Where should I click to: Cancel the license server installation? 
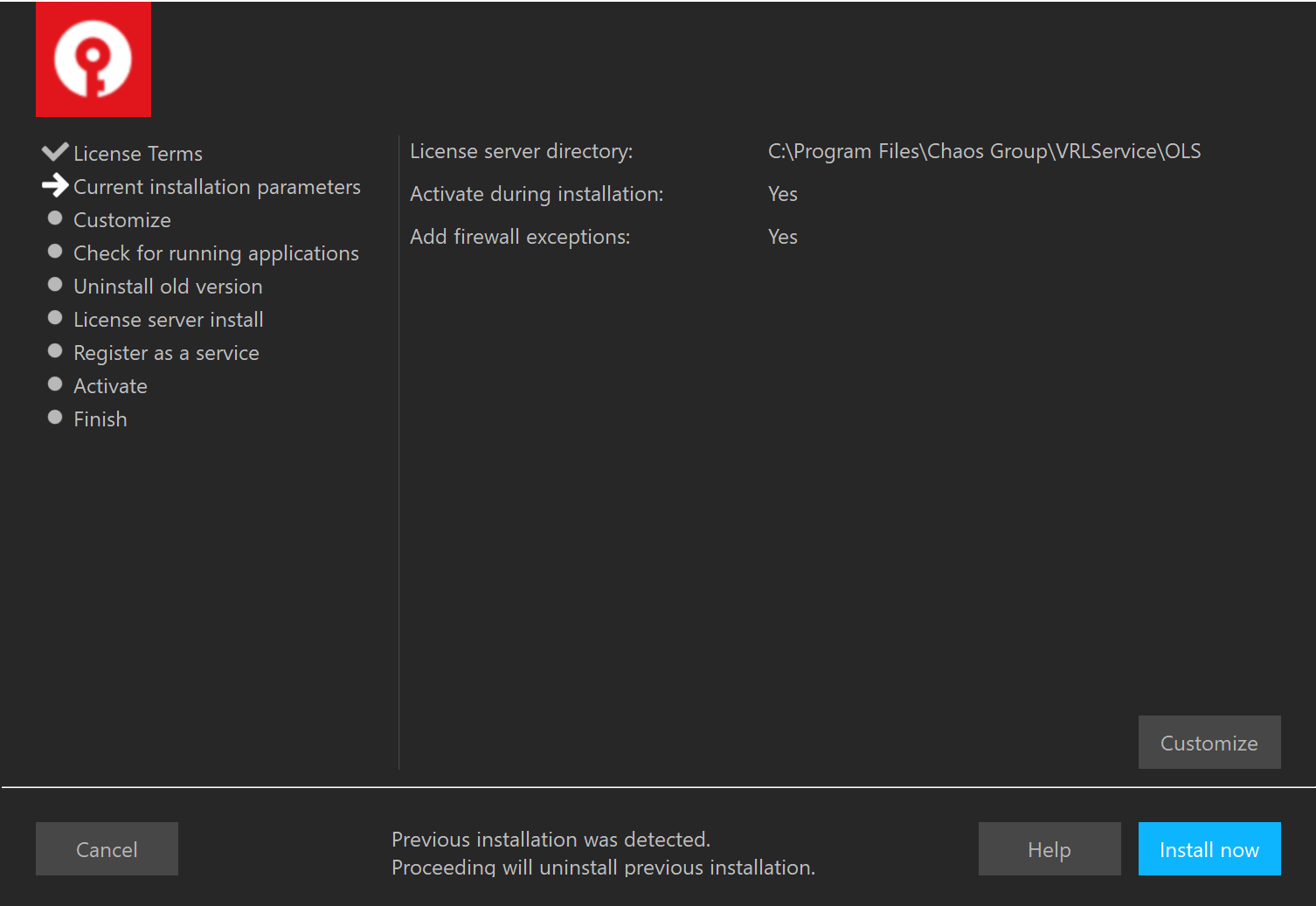tap(107, 848)
